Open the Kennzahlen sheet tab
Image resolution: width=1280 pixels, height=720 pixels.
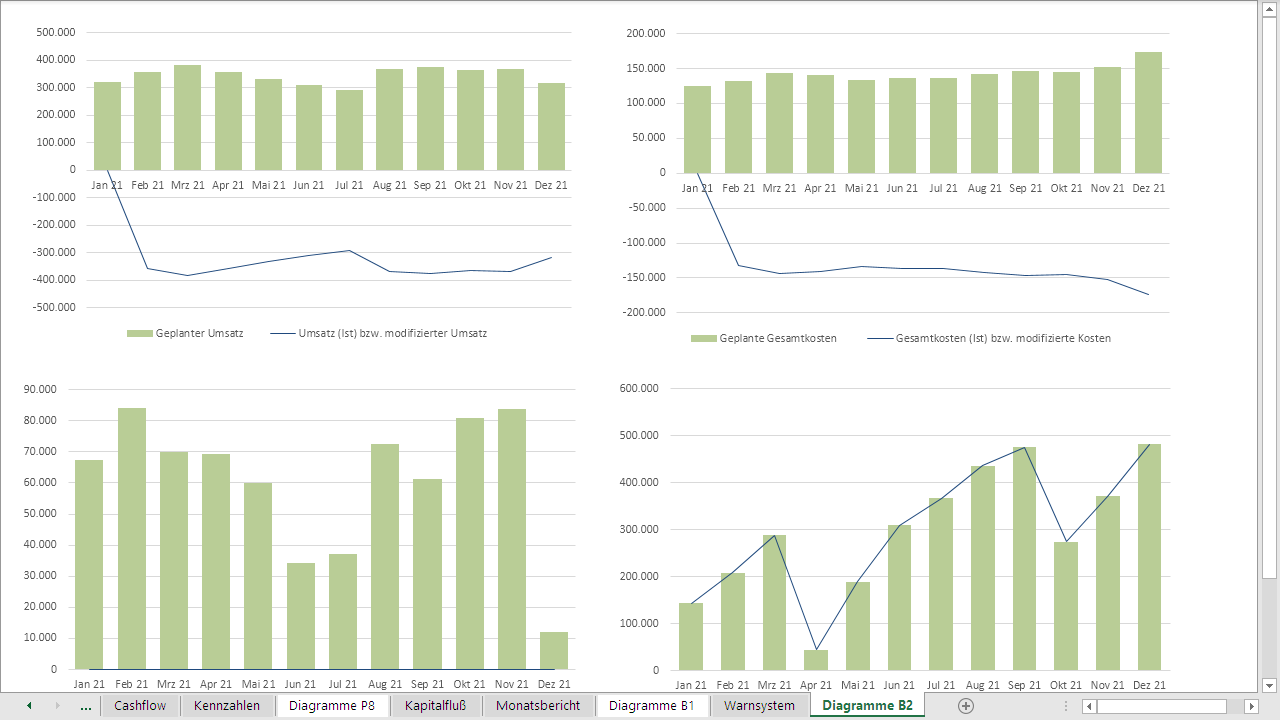pyautogui.click(x=227, y=705)
